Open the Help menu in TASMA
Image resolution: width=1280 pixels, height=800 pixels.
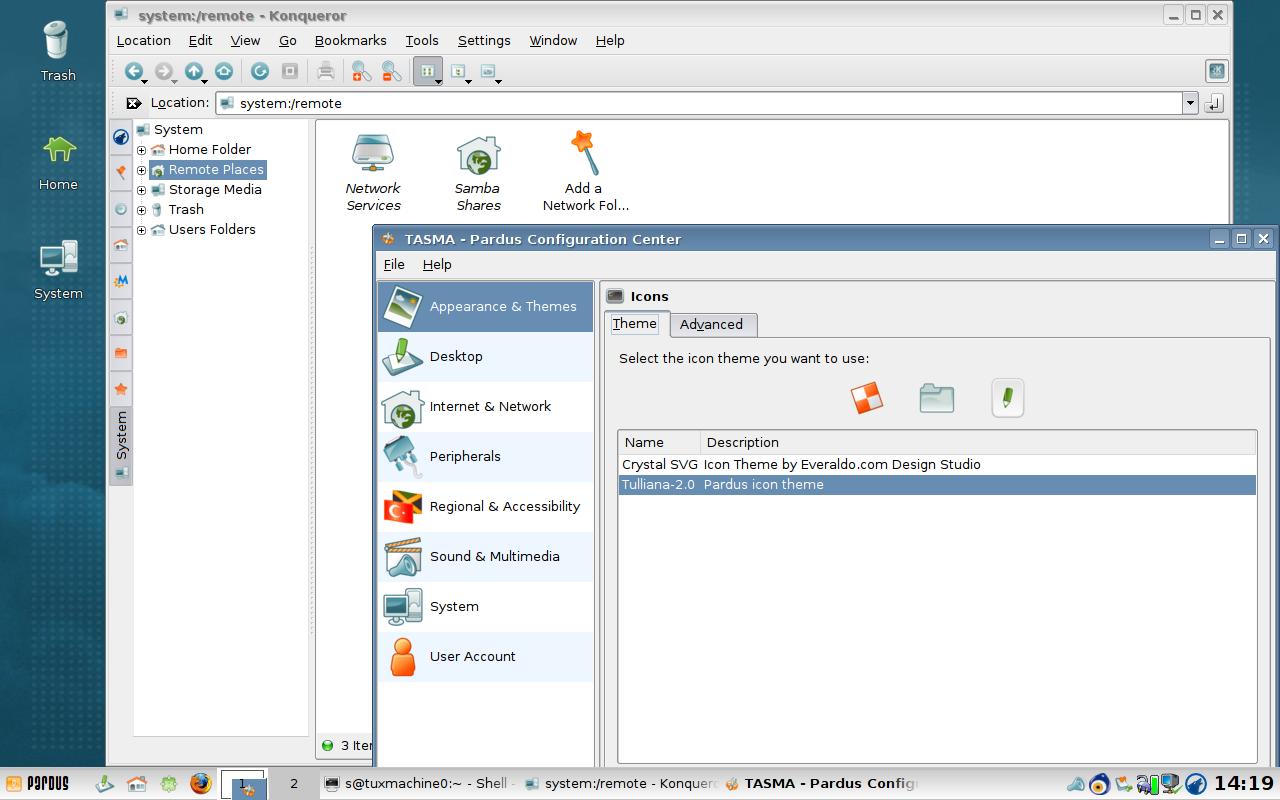coord(437,264)
